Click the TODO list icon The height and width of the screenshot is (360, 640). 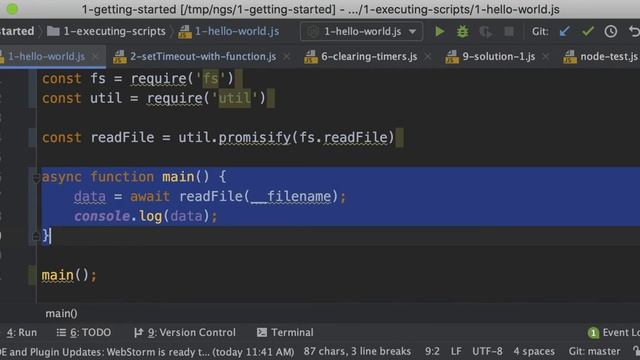[x=61, y=333]
